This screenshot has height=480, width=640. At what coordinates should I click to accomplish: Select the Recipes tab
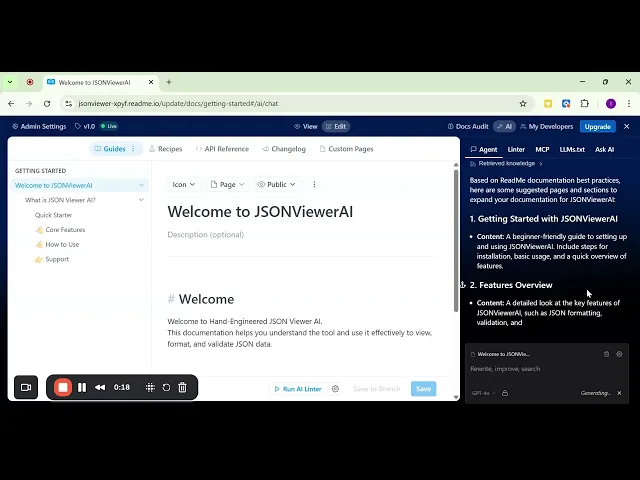[x=166, y=149]
